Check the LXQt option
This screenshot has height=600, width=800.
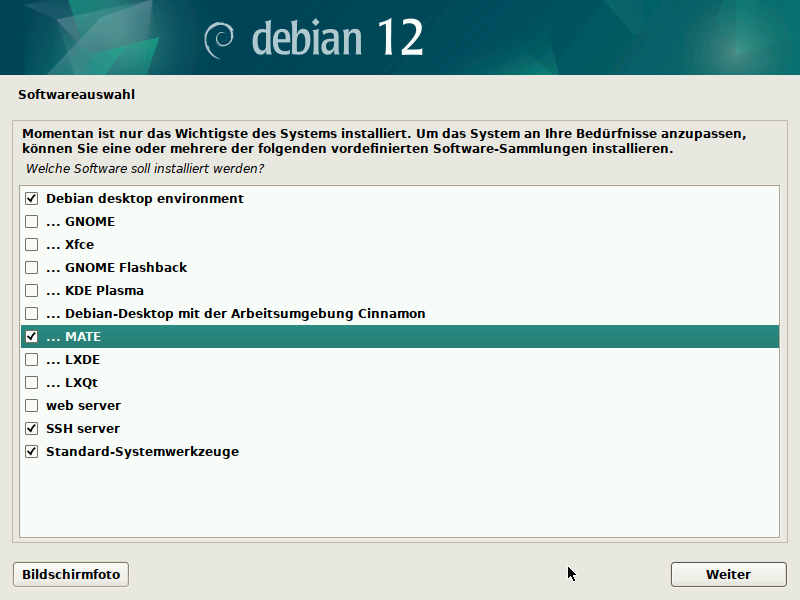click(32, 383)
